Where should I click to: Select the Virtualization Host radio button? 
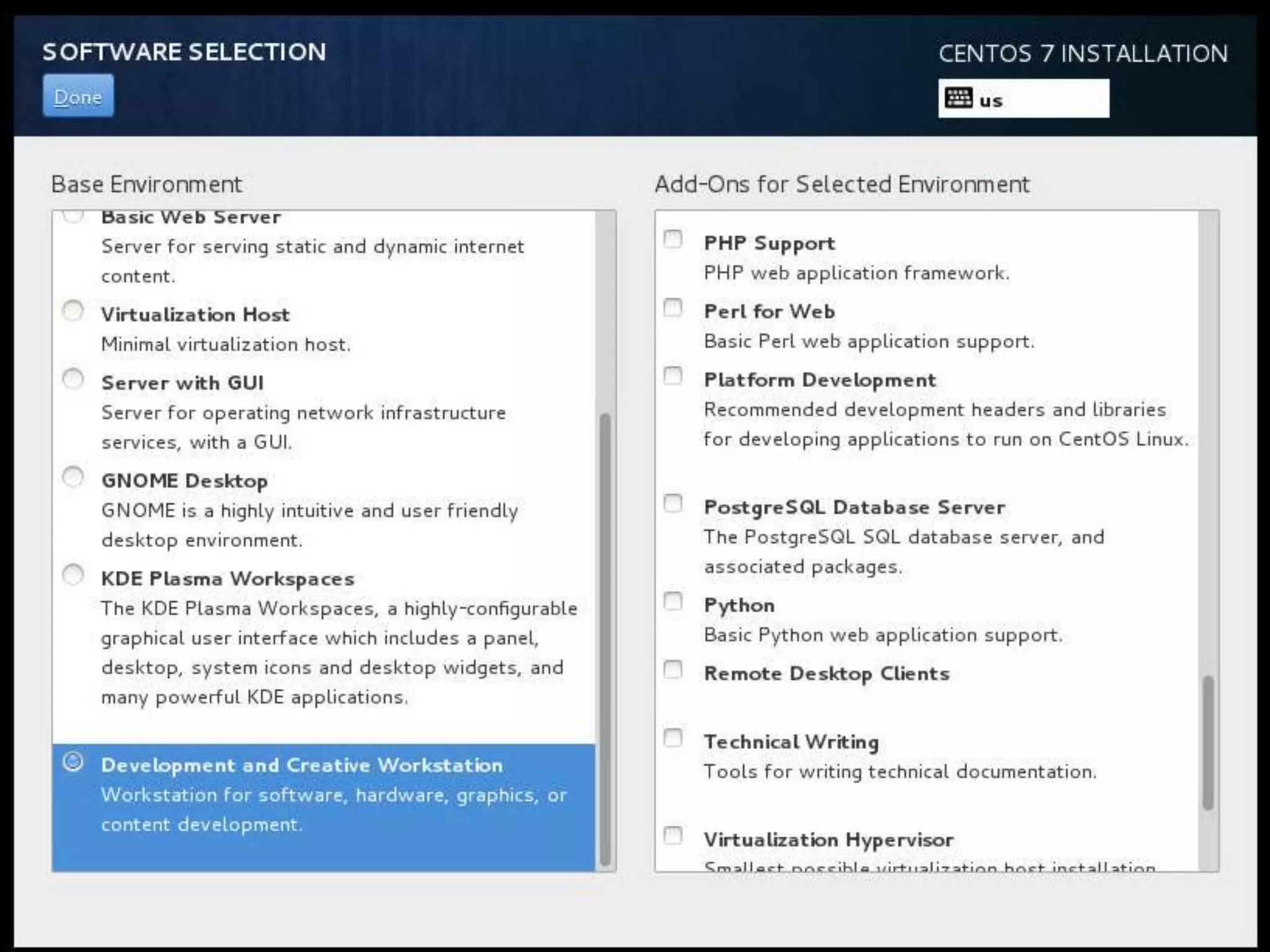click(x=73, y=311)
